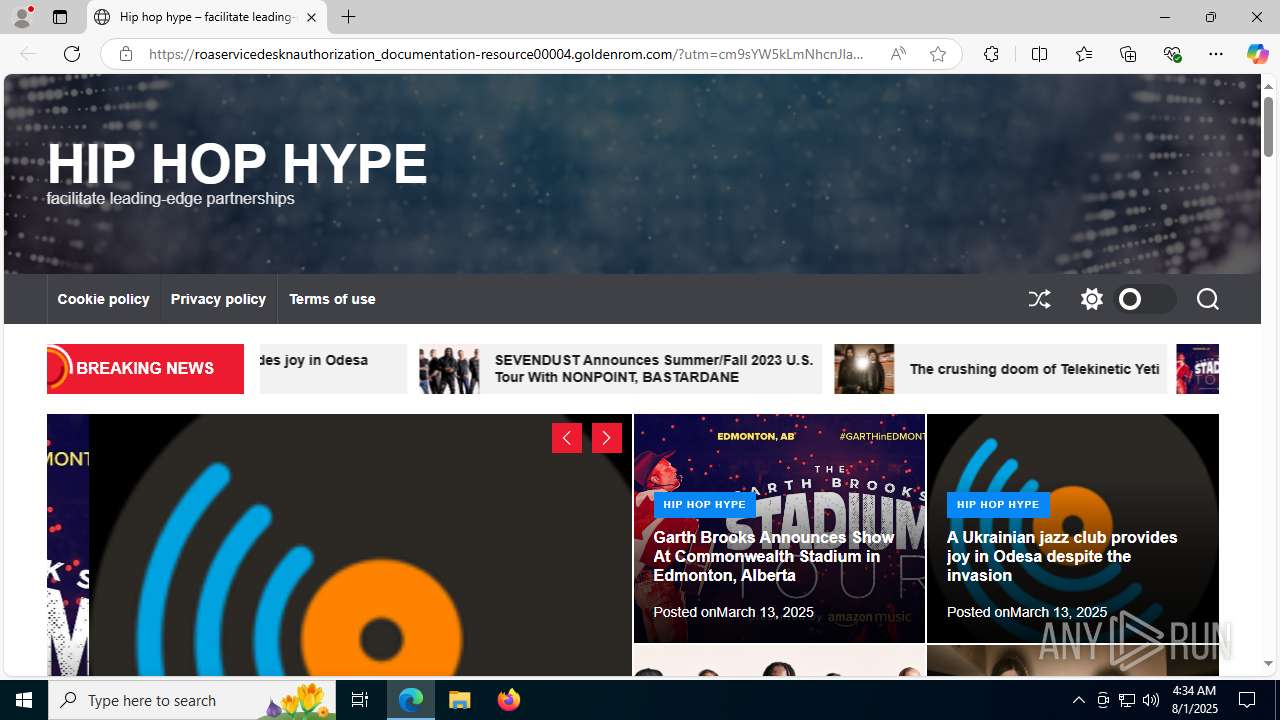Click scrollbar down arrow
Screen dimensions: 1280x720
pyautogui.click(x=1268, y=664)
